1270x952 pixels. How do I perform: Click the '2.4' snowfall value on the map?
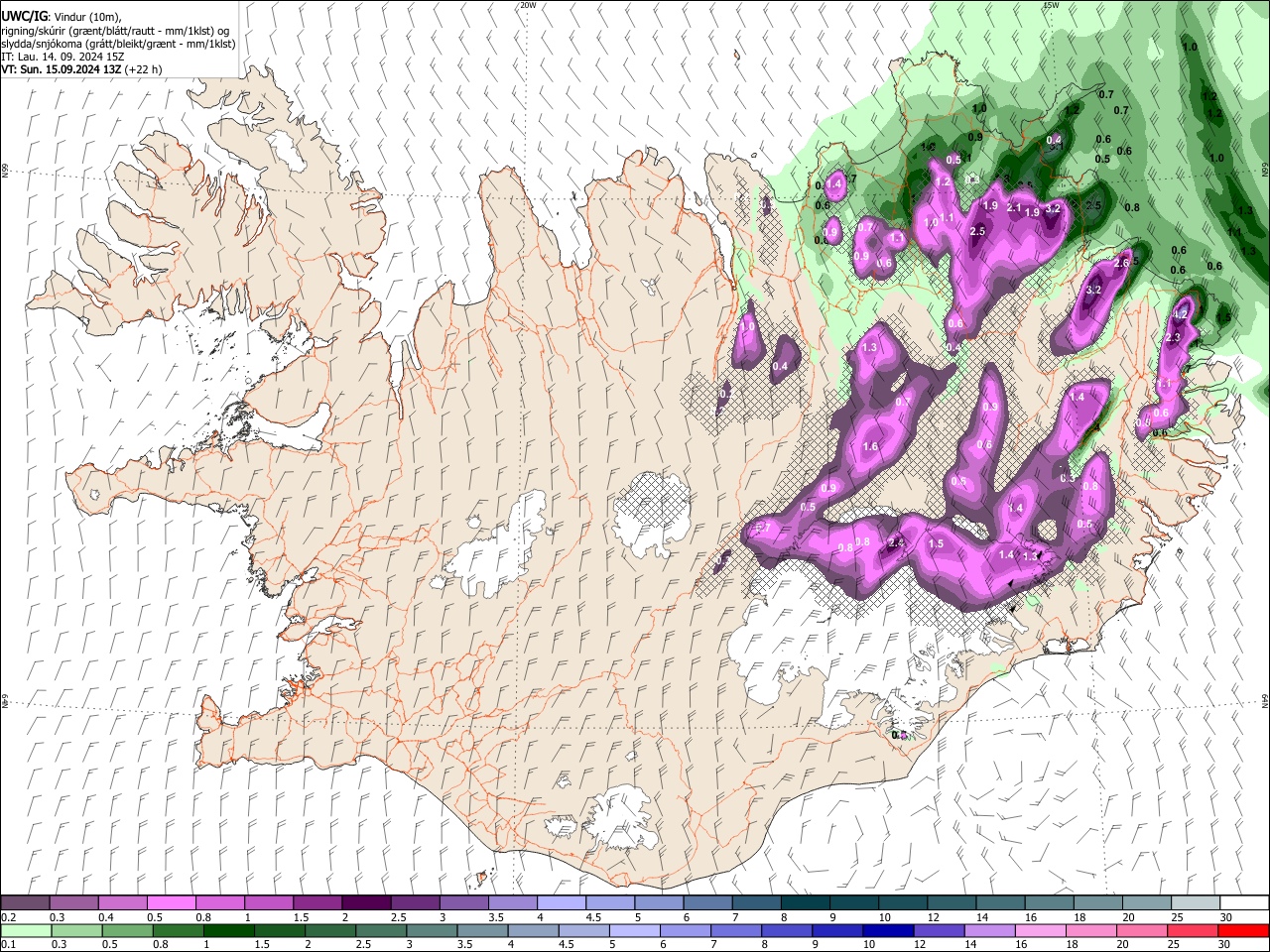[896, 542]
